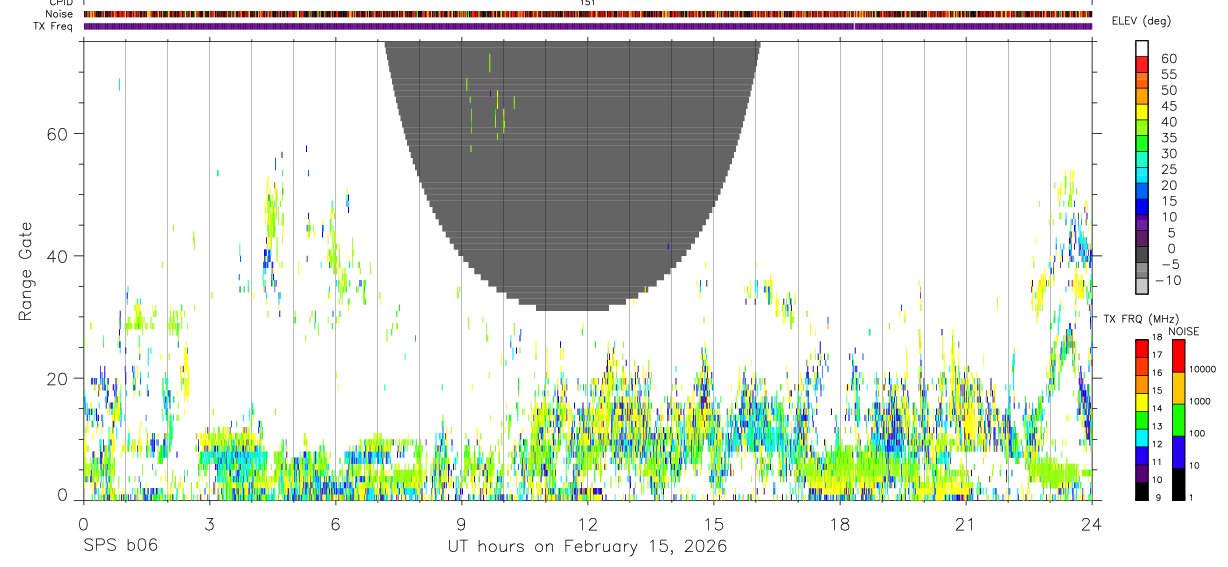Click the NOISE legend label '10000'
The image size is (1228, 567).
pyautogui.click(x=1201, y=369)
